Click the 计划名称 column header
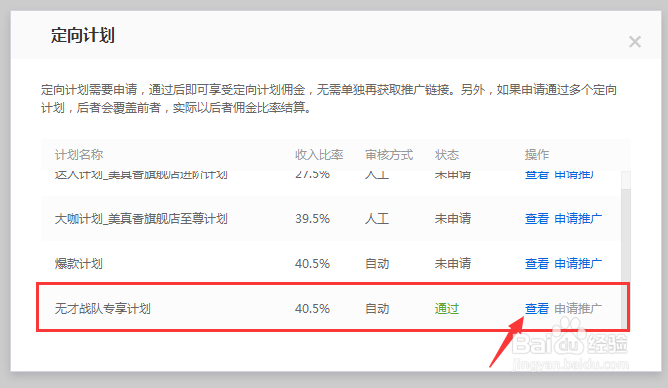The height and width of the screenshot is (388, 668). click(x=79, y=155)
